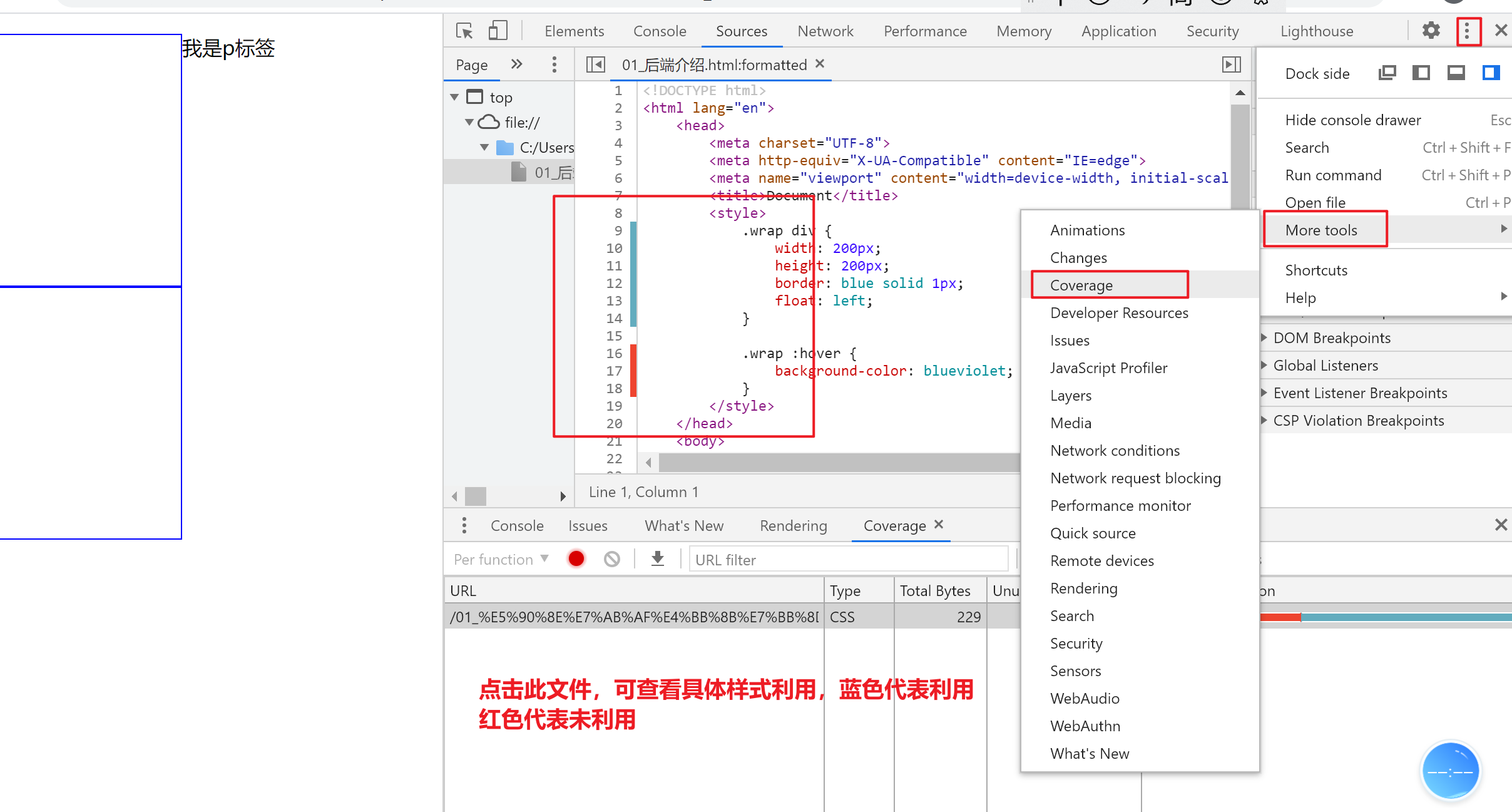Image resolution: width=1512 pixels, height=812 pixels.
Task: Click the customize DevTools three-dot menu
Action: coord(1468,31)
